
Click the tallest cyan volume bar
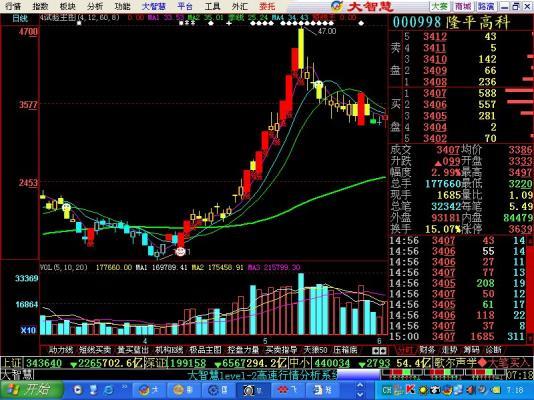tap(301, 304)
